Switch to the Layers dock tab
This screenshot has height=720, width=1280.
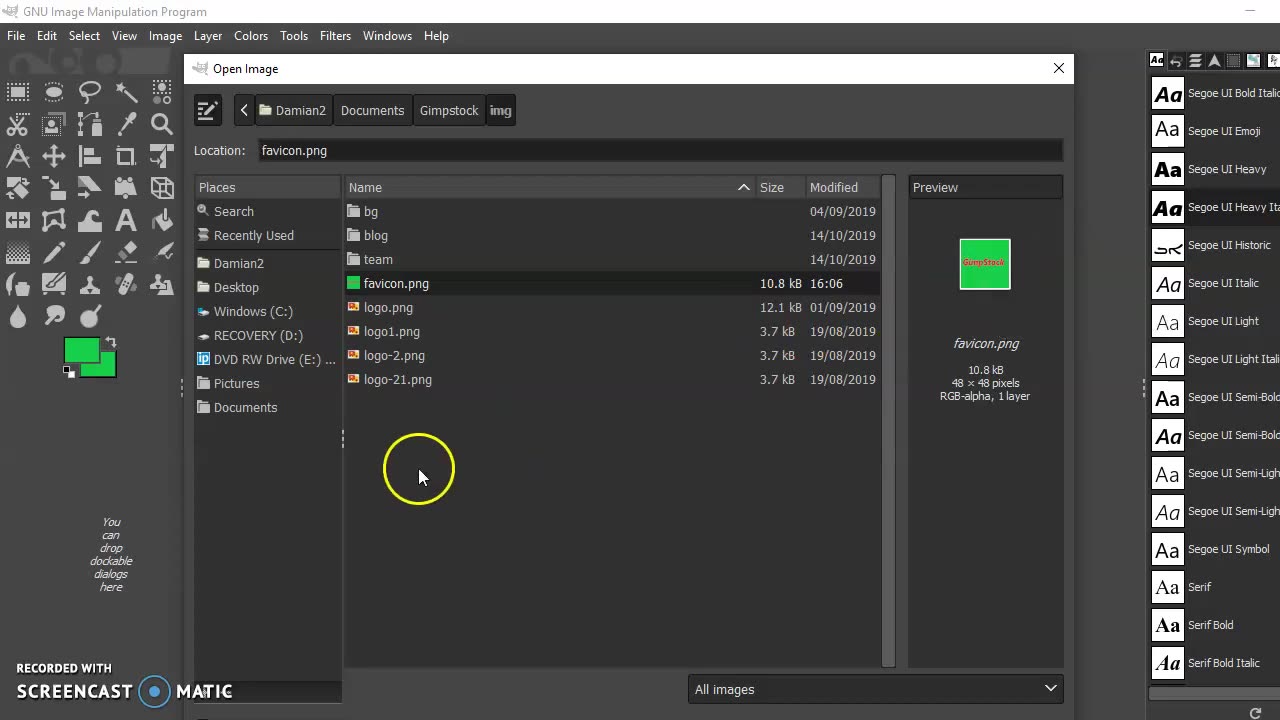[x=1195, y=60]
